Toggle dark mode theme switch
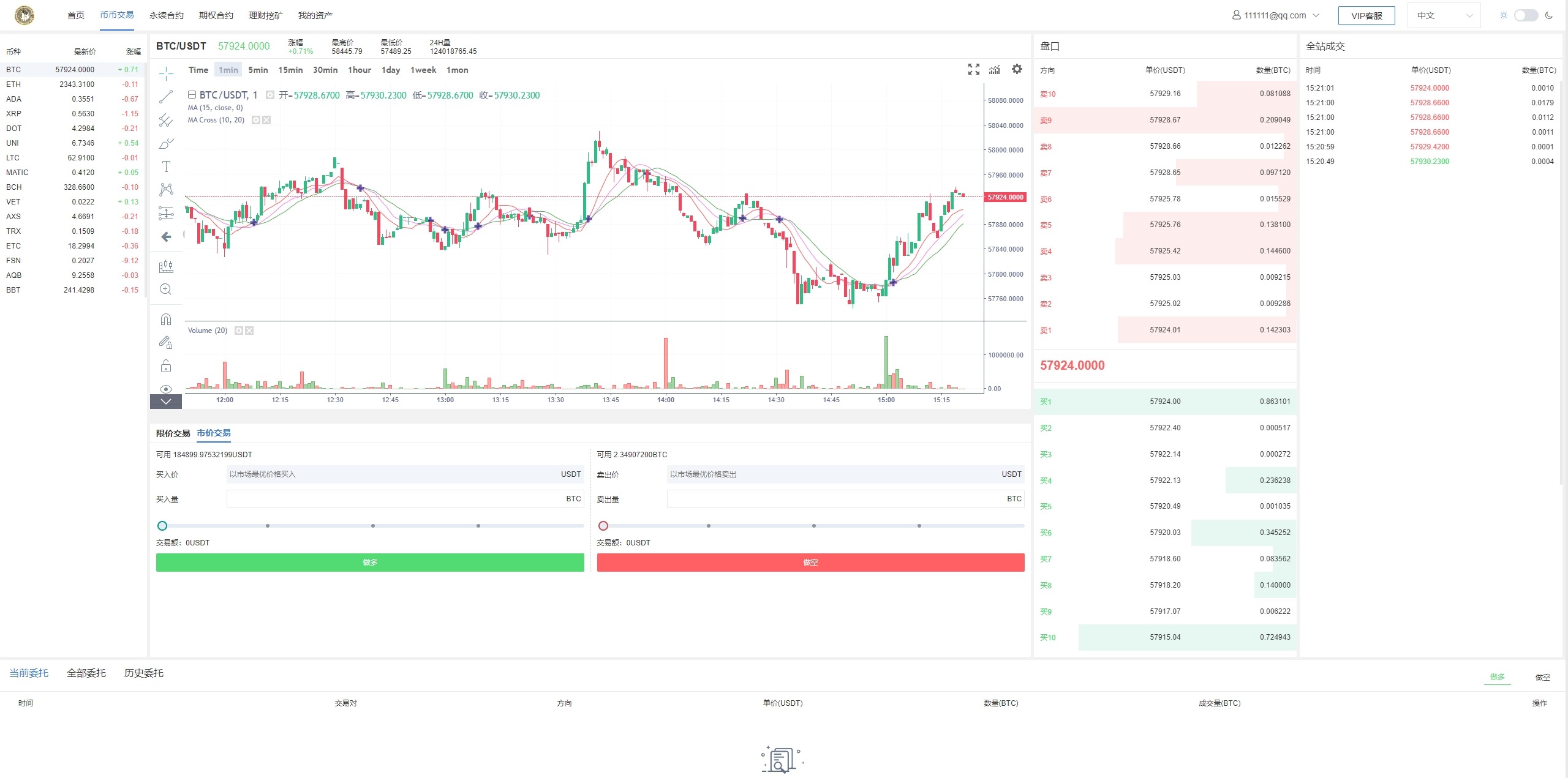 (1526, 15)
